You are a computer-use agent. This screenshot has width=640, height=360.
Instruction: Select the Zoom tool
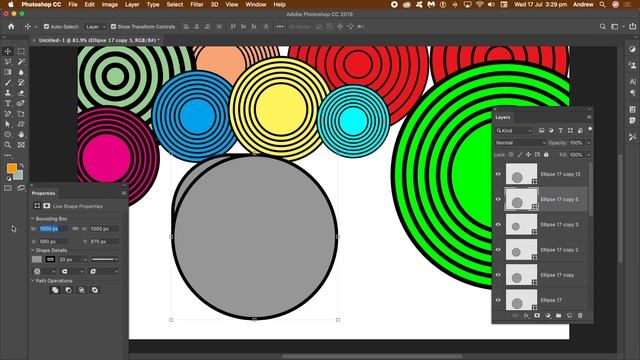pos(8,145)
